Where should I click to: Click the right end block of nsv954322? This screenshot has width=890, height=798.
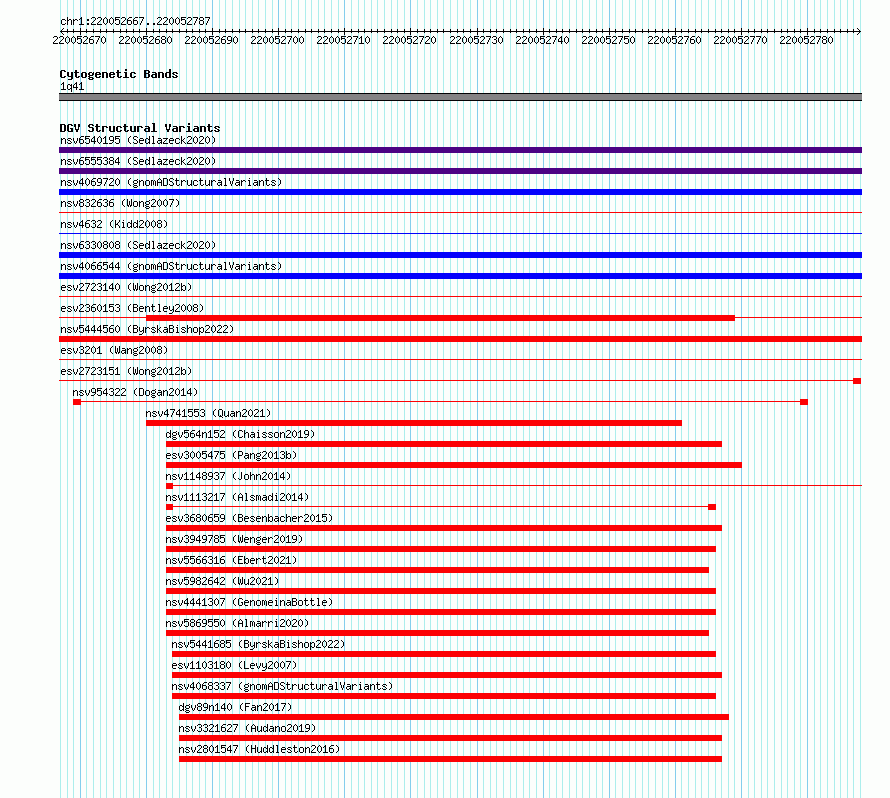coord(804,402)
